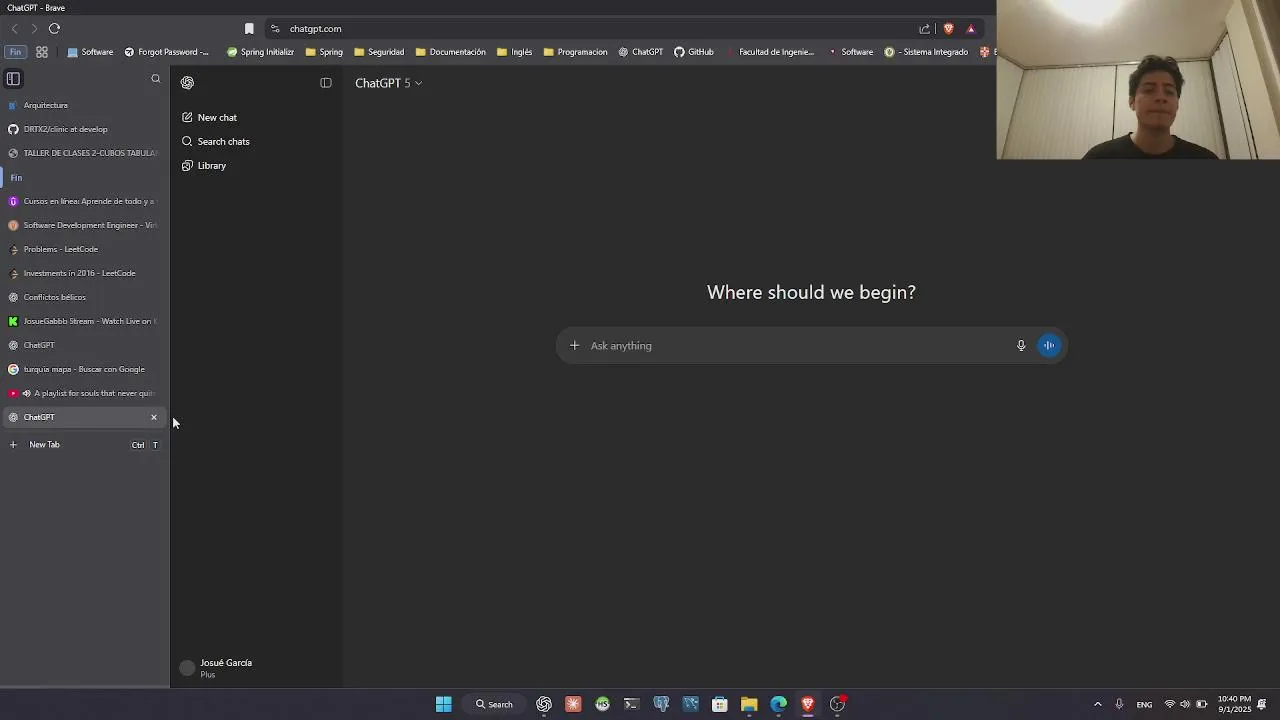Open a New Tab from the vertical tab list
Screen dimensions: 1280x720
pos(84,445)
